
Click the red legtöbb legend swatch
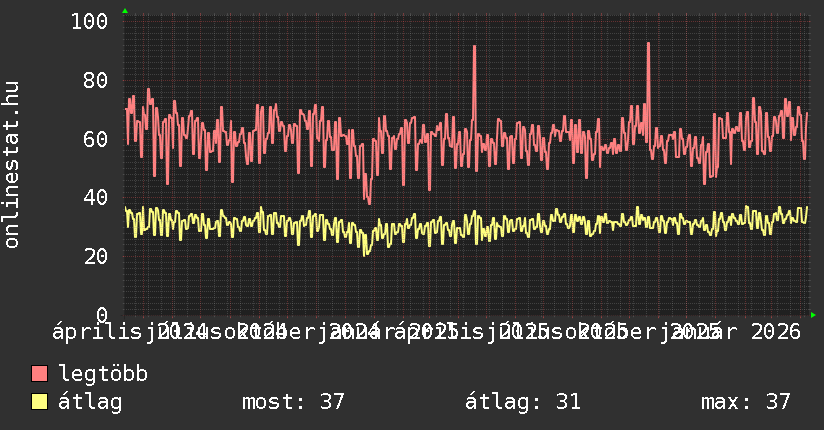pos(40,374)
